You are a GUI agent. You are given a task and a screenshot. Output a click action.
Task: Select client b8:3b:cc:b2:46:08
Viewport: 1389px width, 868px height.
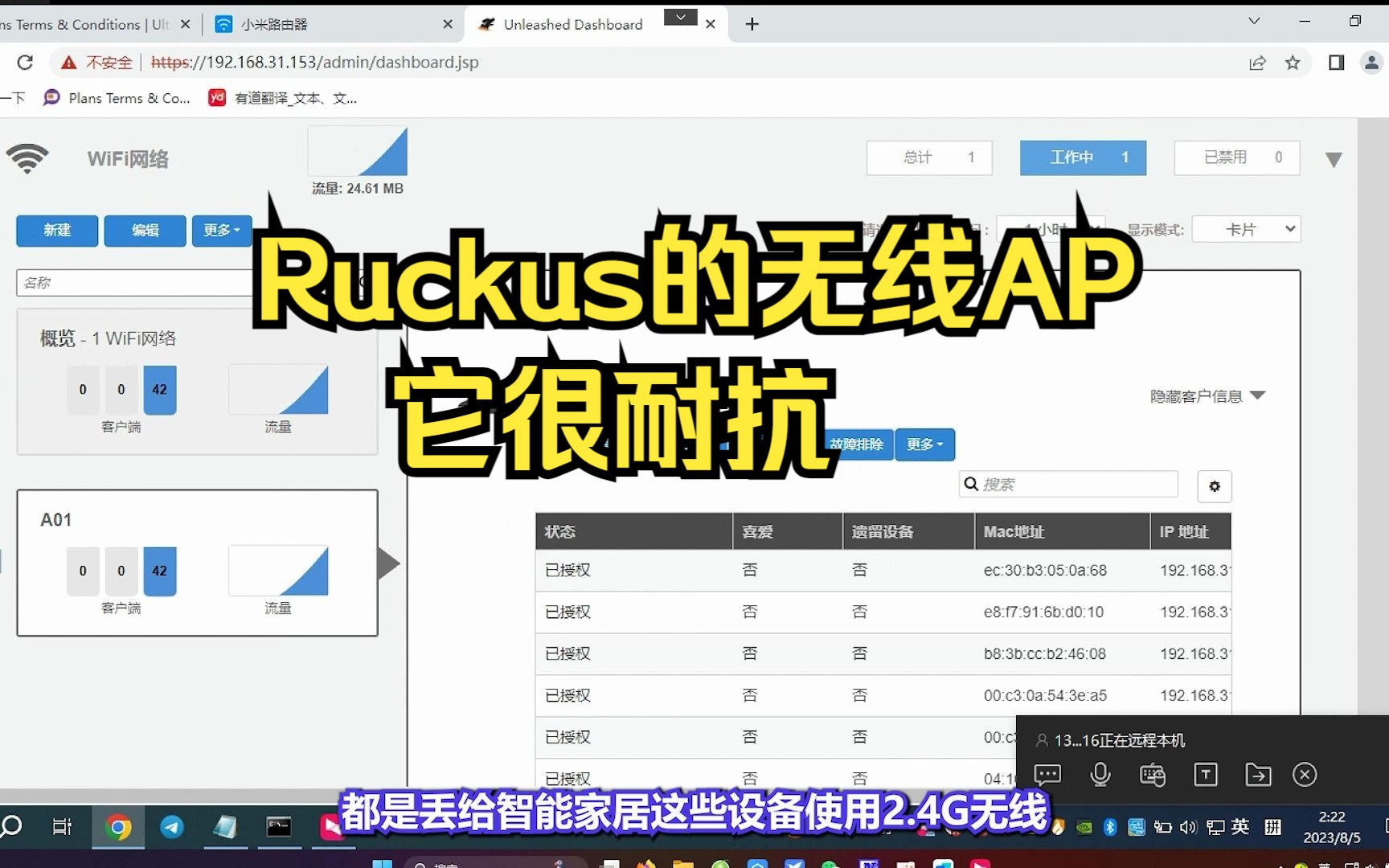[x=883, y=654]
